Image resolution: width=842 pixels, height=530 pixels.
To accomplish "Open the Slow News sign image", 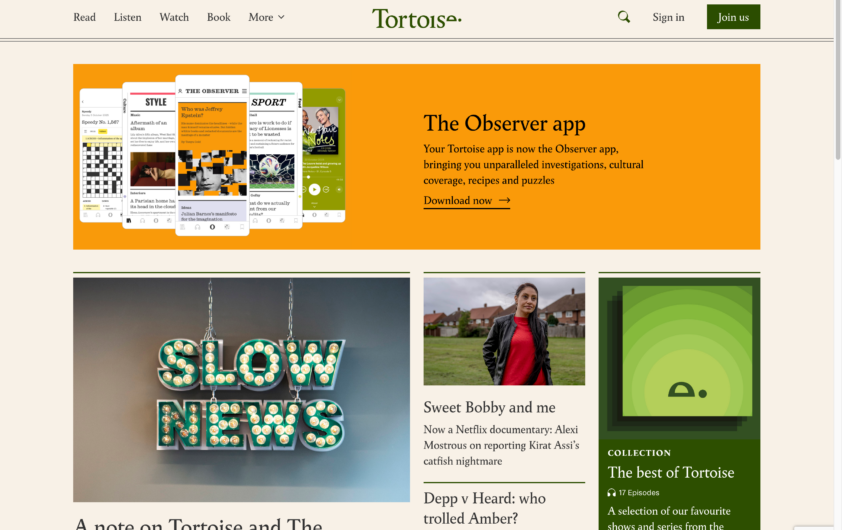I will coord(241,390).
